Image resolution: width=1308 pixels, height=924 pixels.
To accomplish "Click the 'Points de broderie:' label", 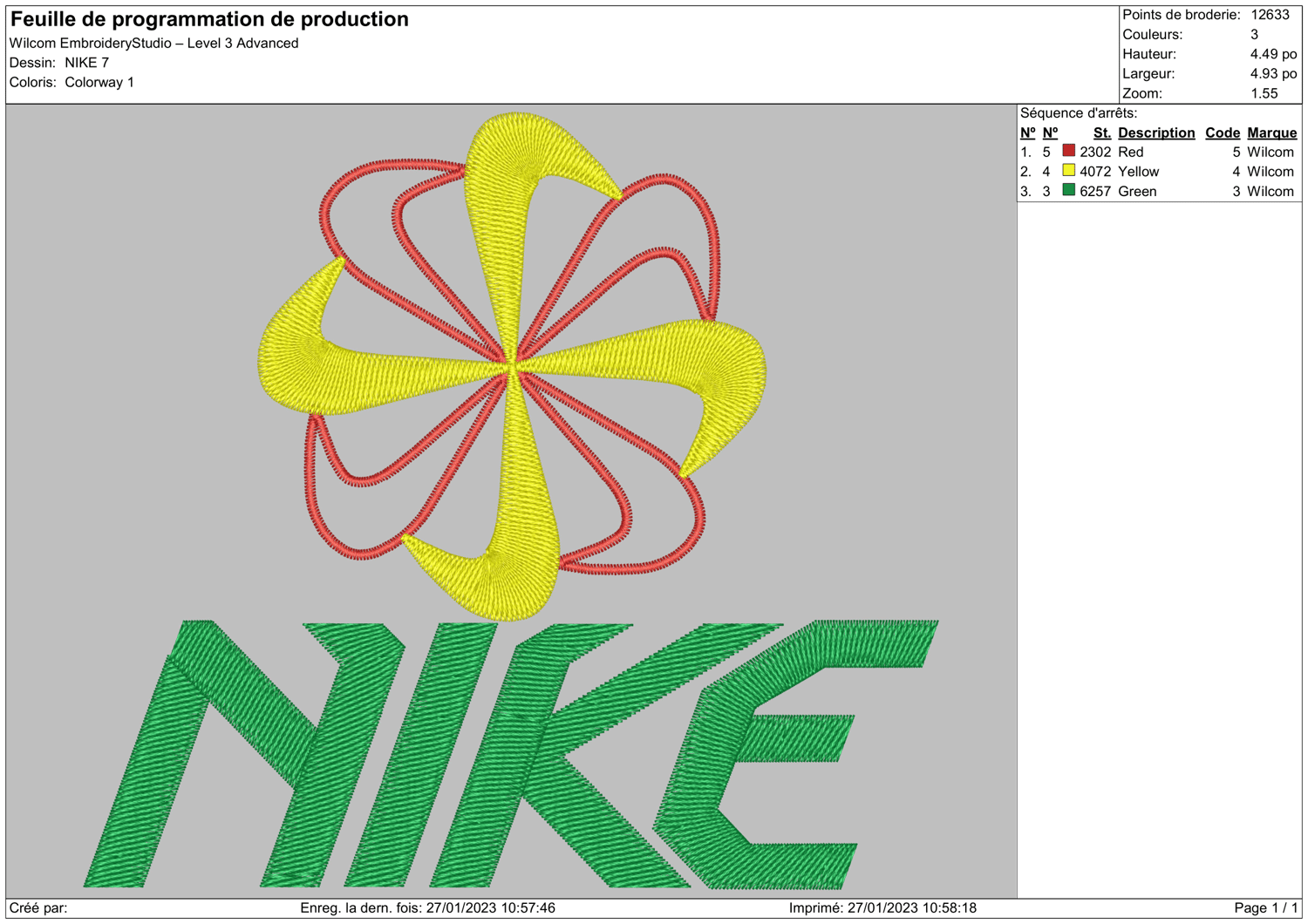I will point(1181,15).
